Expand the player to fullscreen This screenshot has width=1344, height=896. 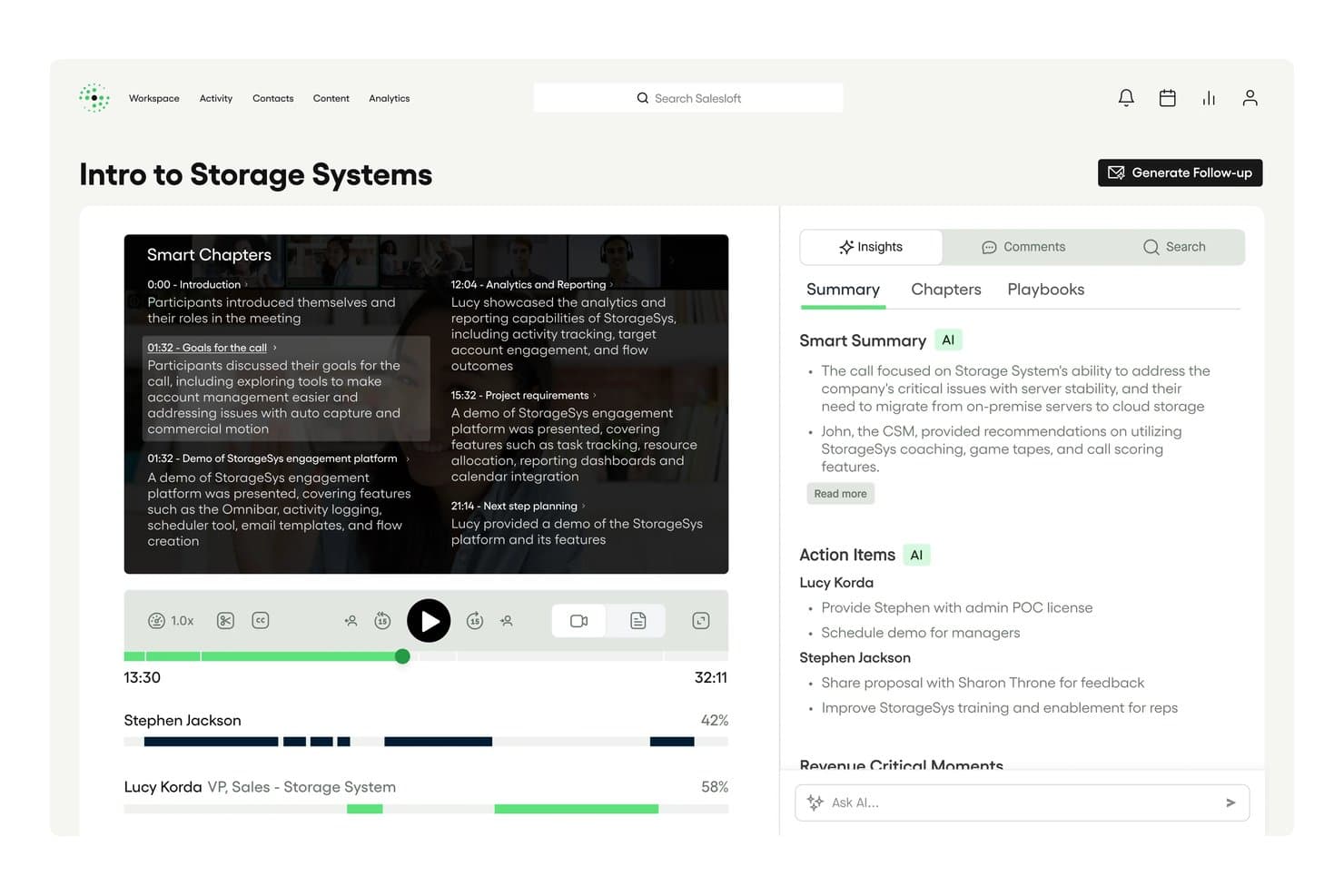701,621
